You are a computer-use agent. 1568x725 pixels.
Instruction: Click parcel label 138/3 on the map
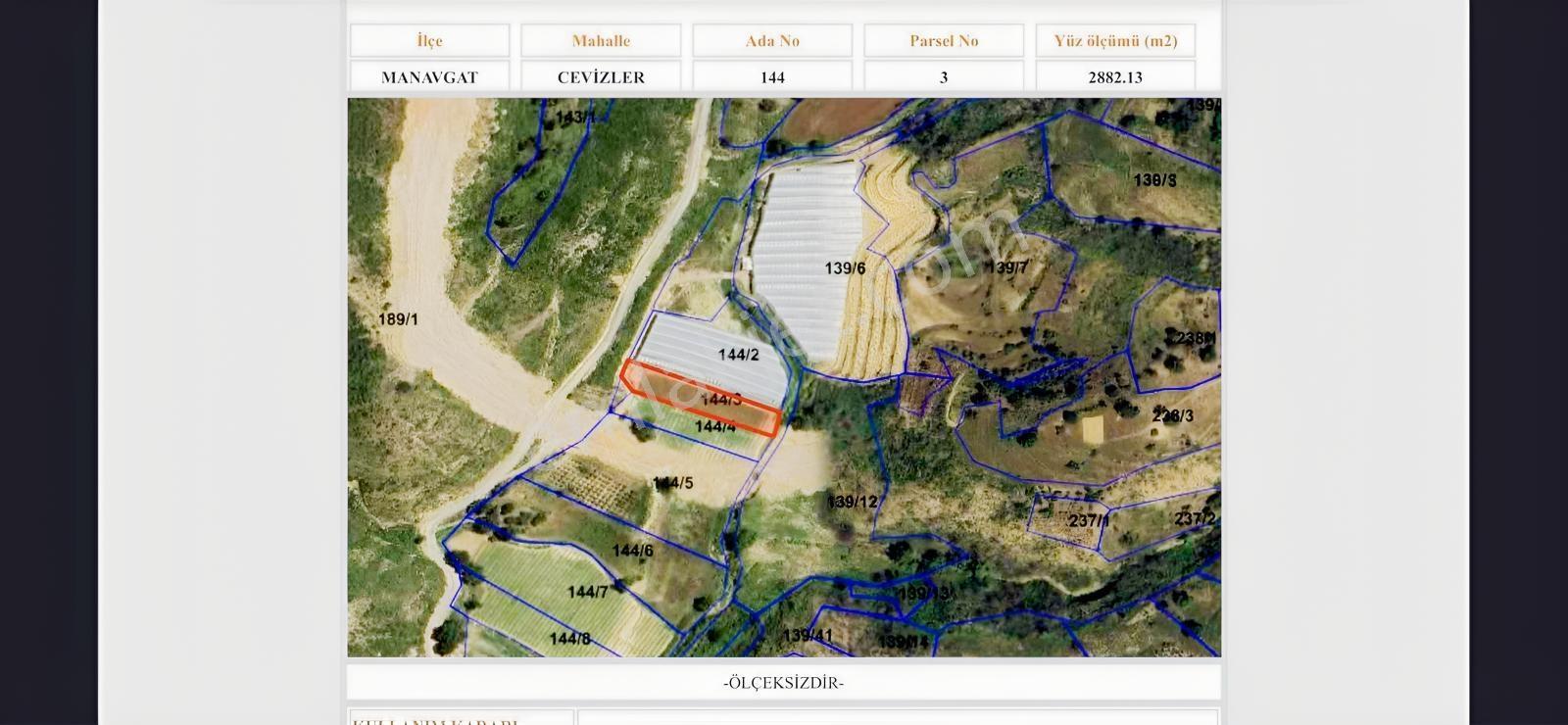click(1154, 180)
